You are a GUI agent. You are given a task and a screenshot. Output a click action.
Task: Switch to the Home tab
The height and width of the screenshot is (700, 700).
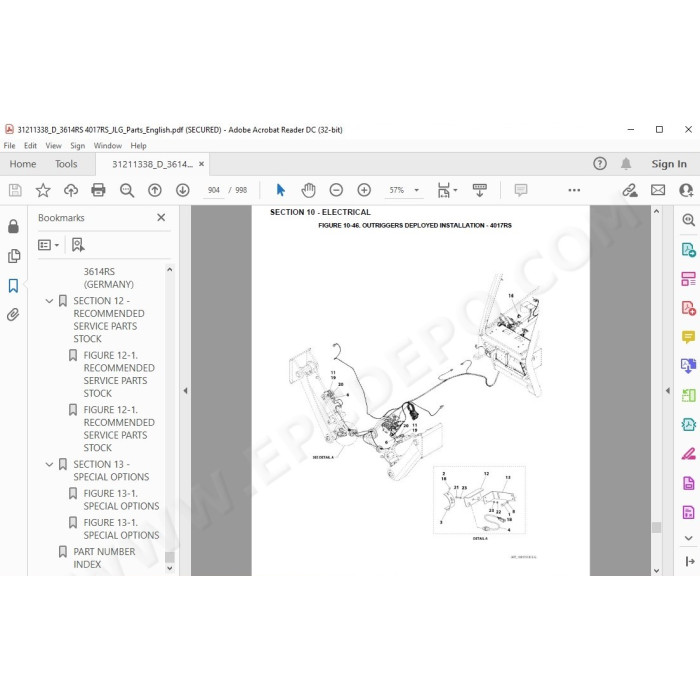(x=23, y=164)
